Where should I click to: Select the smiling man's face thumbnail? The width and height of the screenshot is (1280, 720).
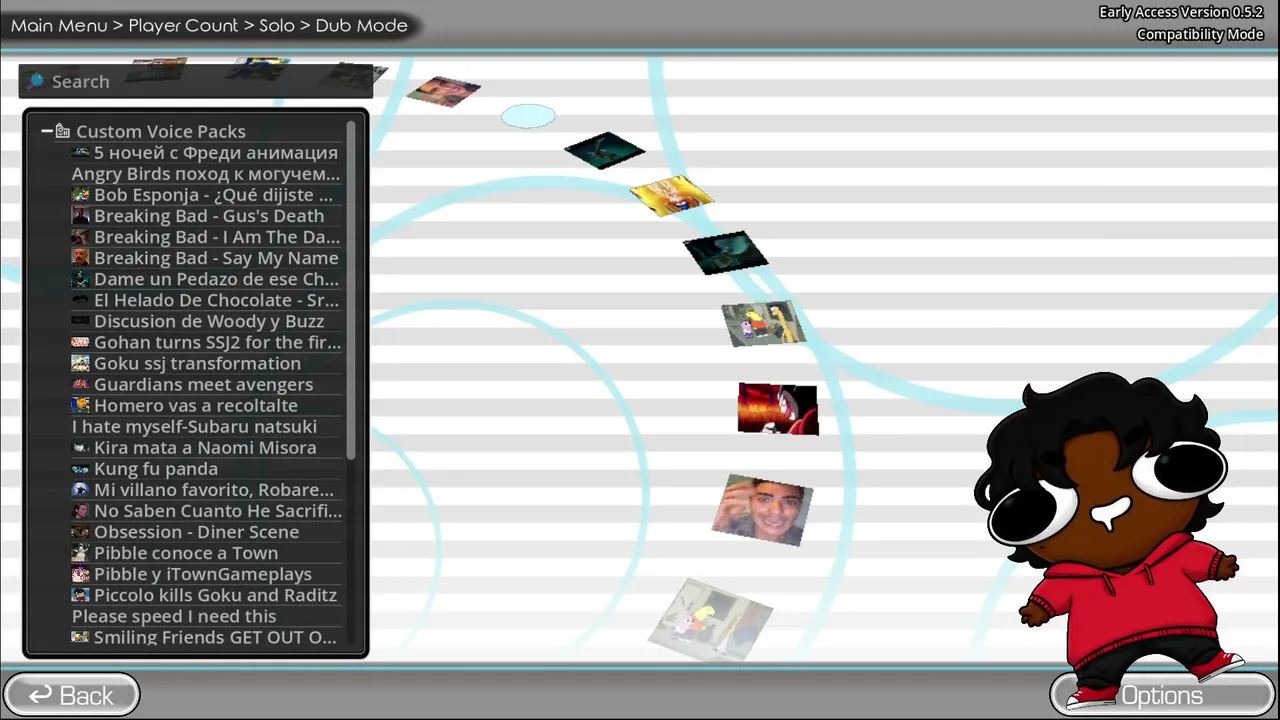point(763,510)
